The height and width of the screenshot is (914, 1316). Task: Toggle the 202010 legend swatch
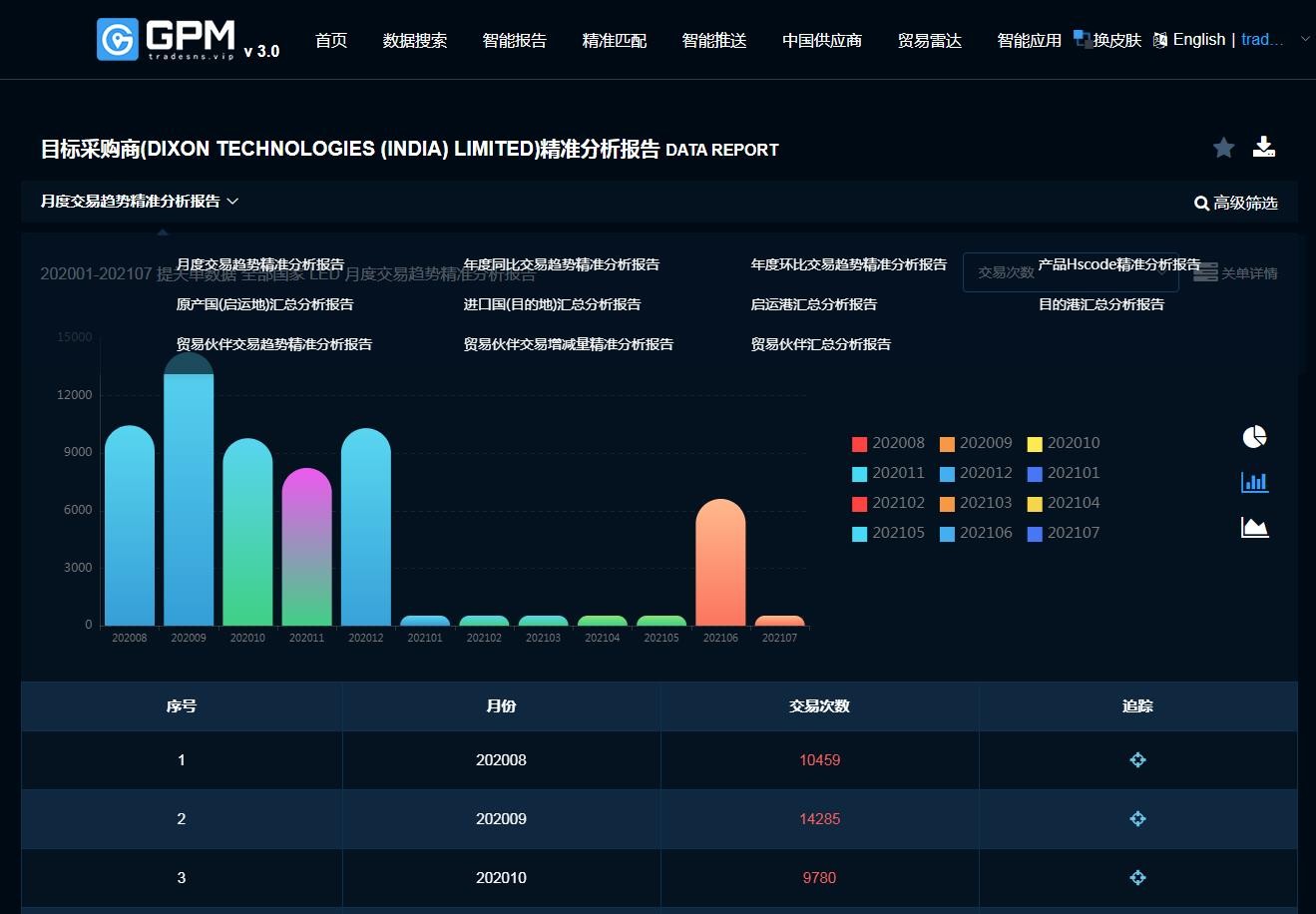pos(1035,444)
